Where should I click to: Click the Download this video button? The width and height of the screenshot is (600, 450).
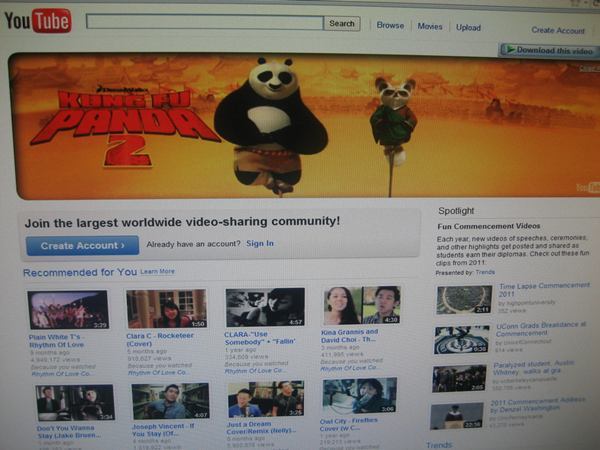pos(549,50)
